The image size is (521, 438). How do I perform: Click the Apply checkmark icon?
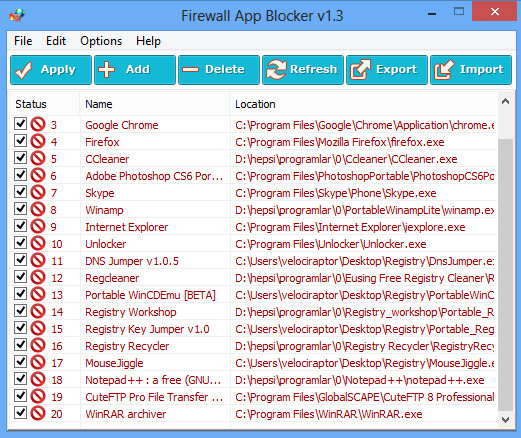24,70
